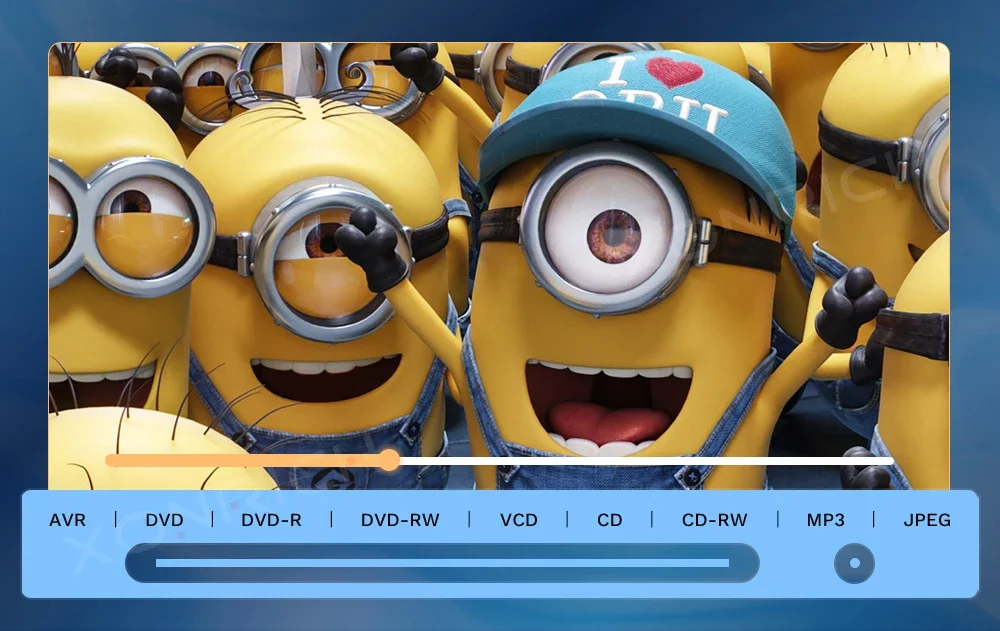Select the VCD format label
The height and width of the screenshot is (631, 1000).
(x=518, y=520)
